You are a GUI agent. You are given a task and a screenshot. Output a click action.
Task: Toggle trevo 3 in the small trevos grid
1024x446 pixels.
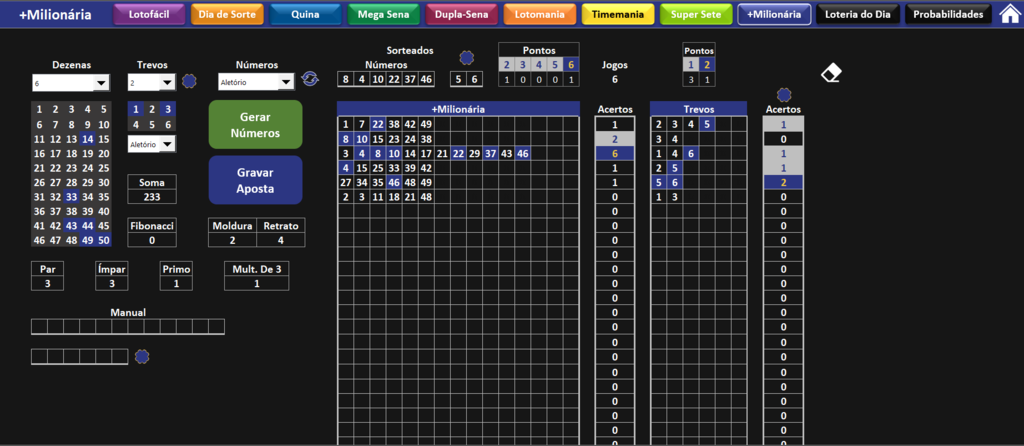(x=168, y=110)
